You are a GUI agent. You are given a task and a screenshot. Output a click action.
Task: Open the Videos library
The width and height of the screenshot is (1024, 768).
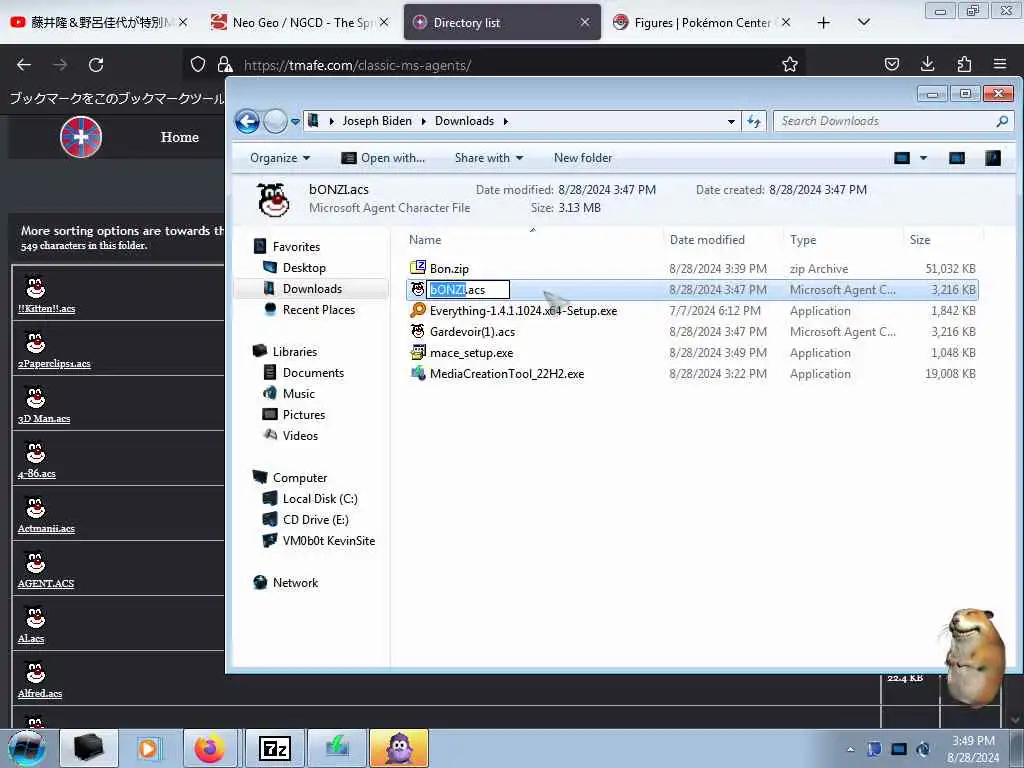[x=300, y=436]
